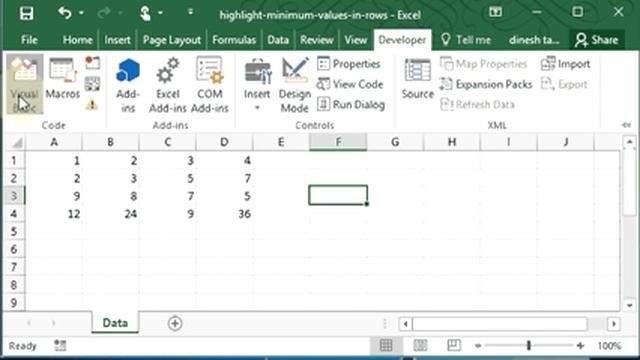Viewport: 640px width, 360px height.
Task: Open Excel Add-ins manager
Action: point(167,85)
